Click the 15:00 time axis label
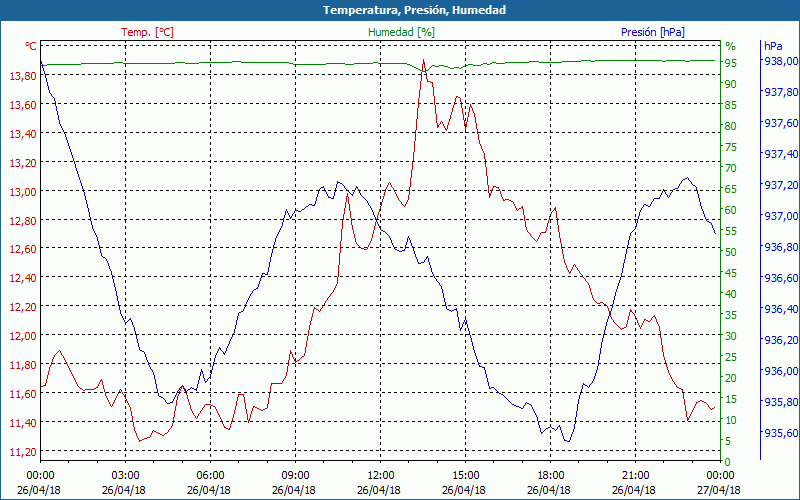The image size is (800, 500). [x=465, y=474]
